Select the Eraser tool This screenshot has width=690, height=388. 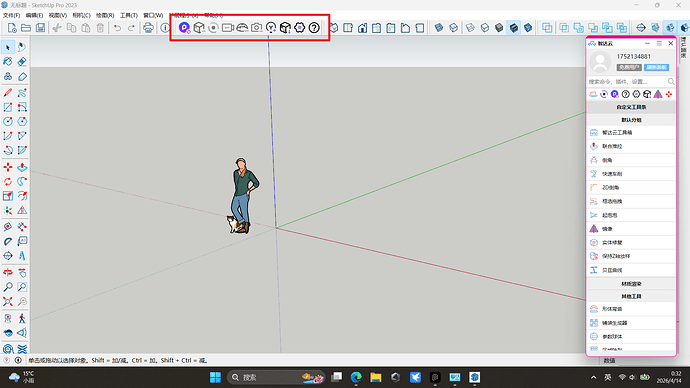[x=22, y=62]
